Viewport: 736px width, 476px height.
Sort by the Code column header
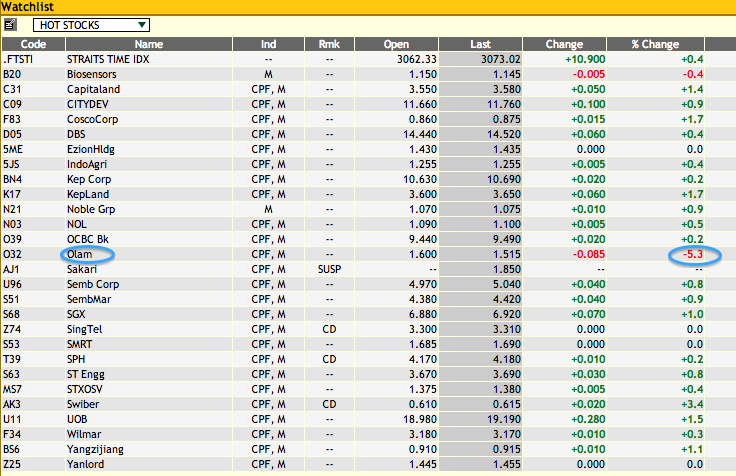(x=33, y=44)
